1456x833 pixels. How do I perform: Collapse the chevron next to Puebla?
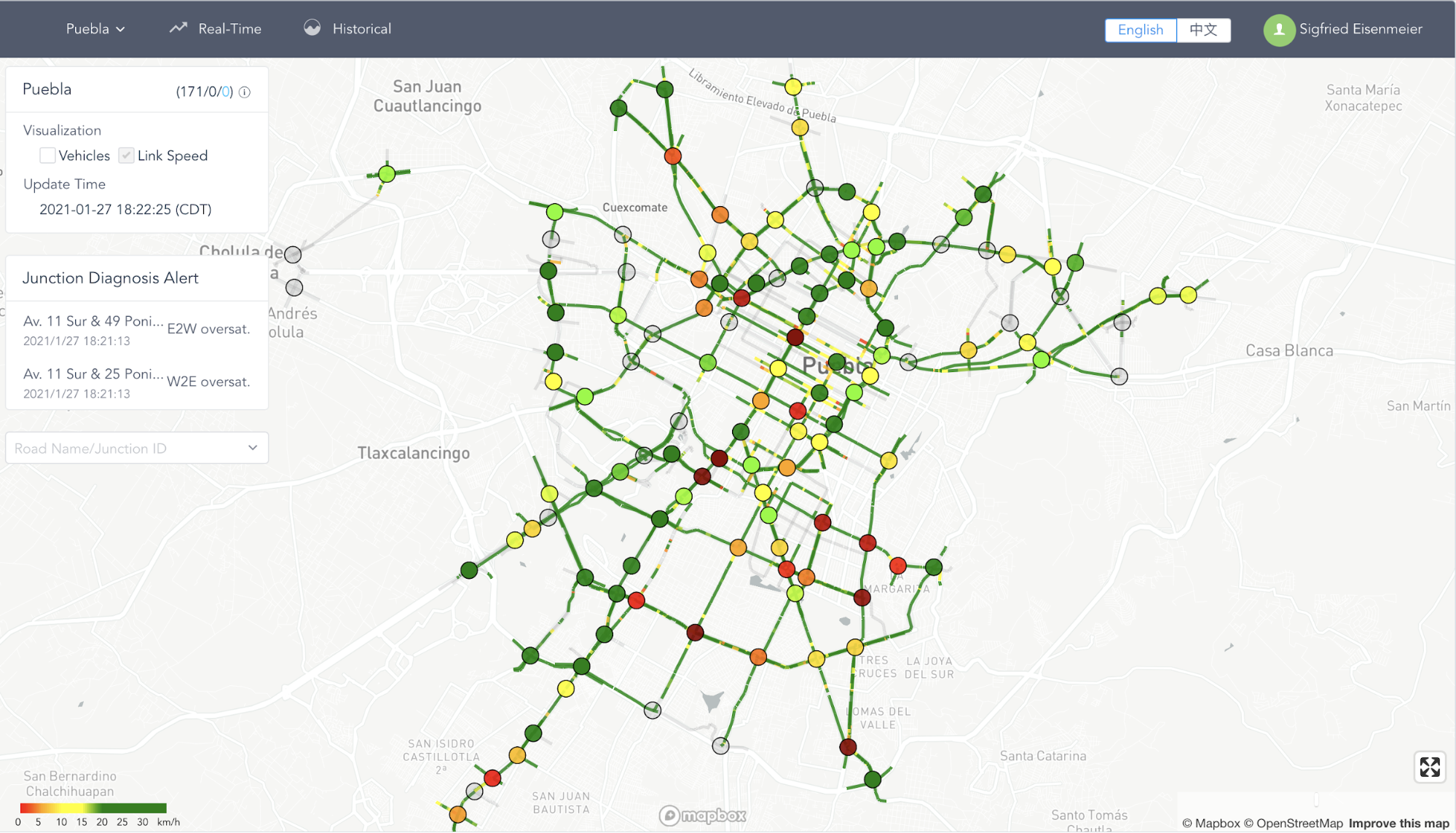121,29
